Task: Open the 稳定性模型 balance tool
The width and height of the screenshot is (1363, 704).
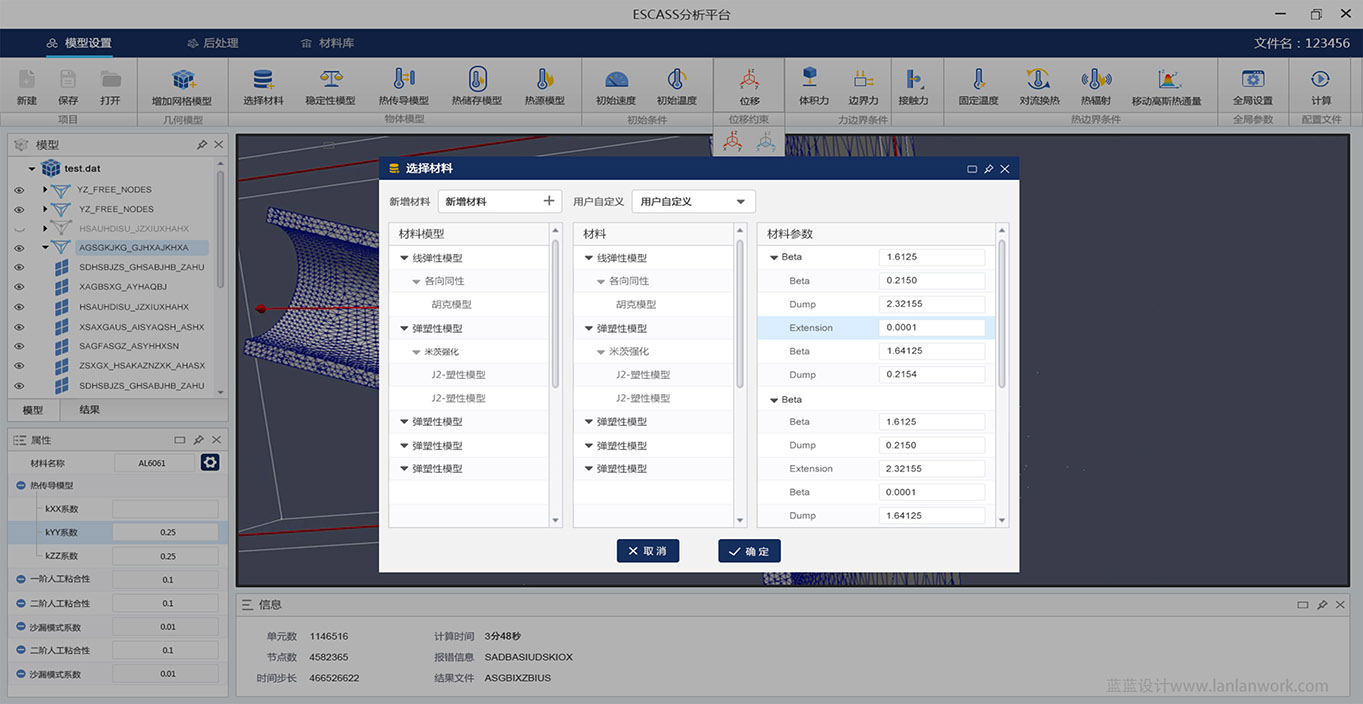Action: pos(330,81)
